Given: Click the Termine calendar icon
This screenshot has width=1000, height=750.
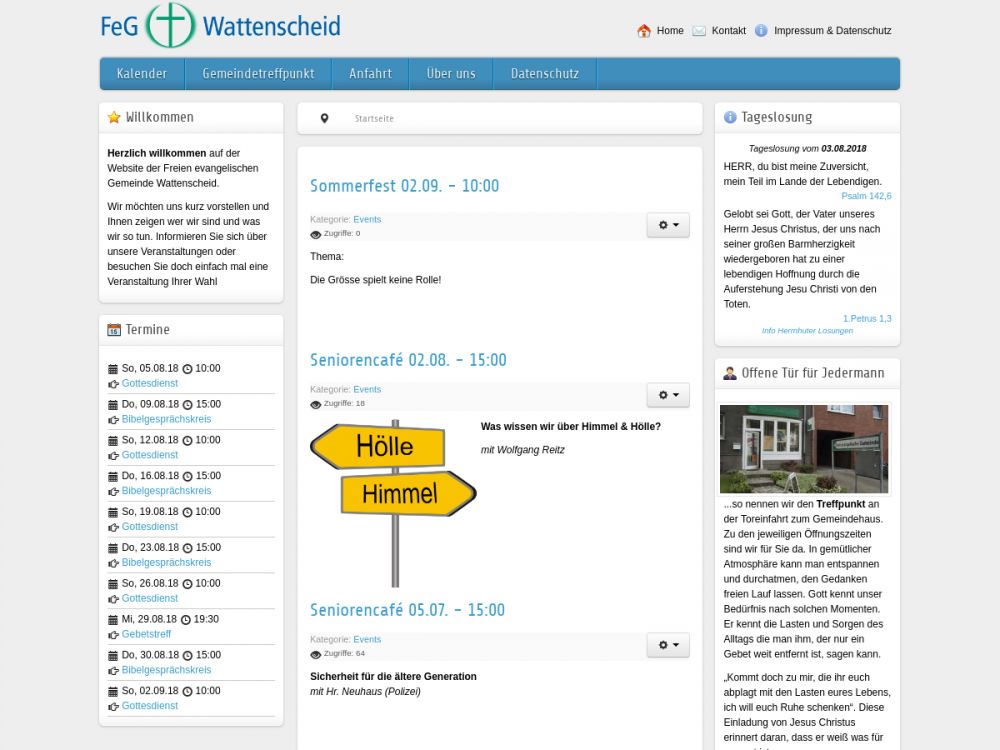Looking at the screenshot, I should 114,330.
